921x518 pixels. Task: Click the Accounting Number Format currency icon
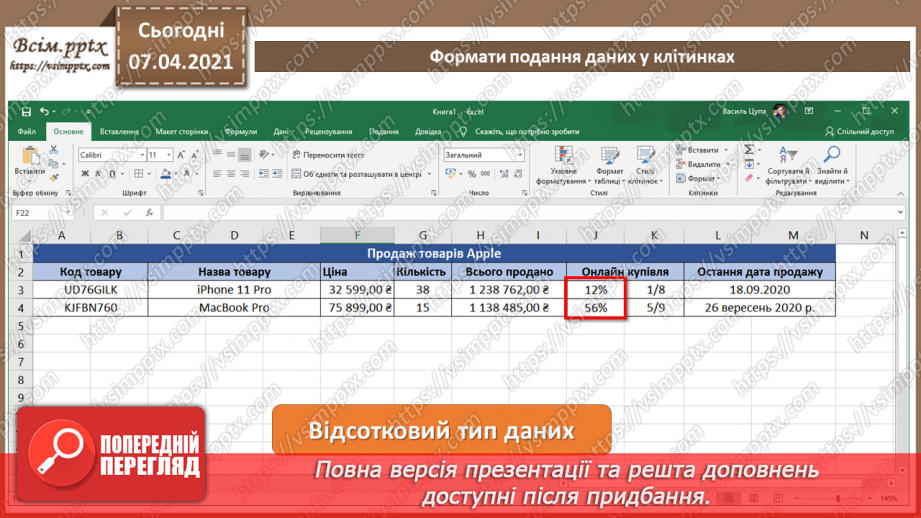(451, 174)
